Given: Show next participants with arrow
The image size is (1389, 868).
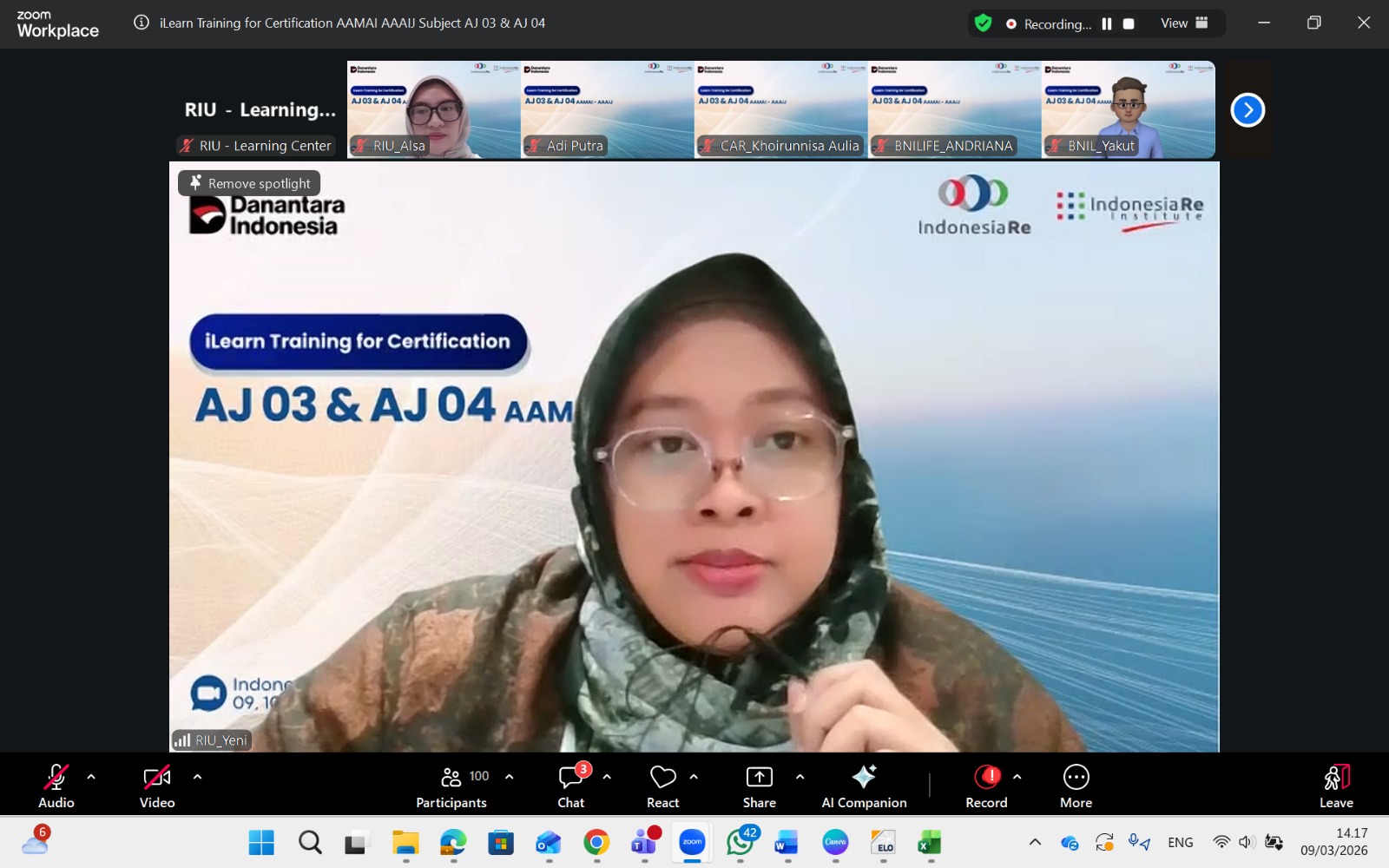Looking at the screenshot, I should click(x=1247, y=110).
